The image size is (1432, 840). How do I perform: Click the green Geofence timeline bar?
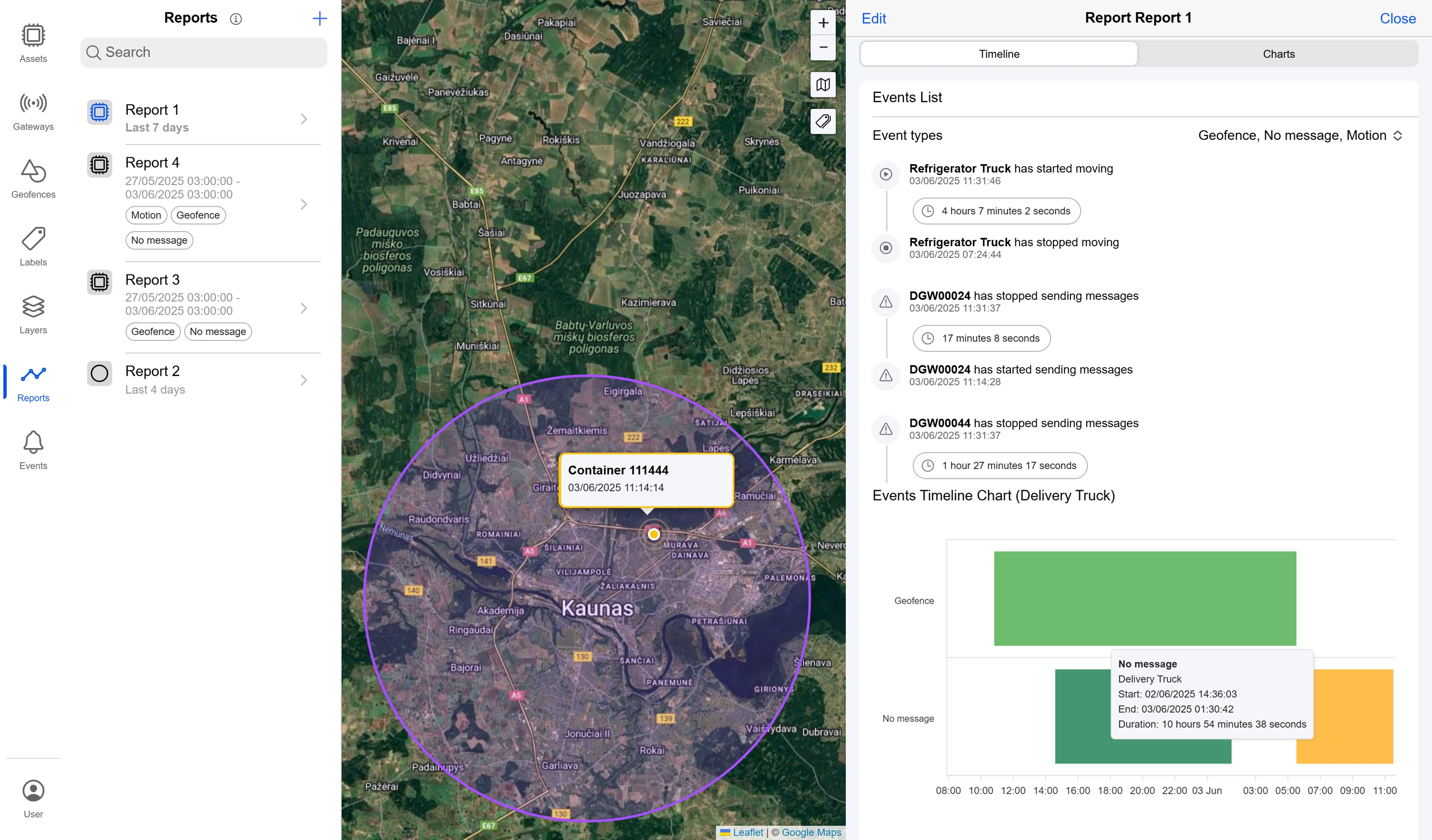pyautogui.click(x=1144, y=598)
